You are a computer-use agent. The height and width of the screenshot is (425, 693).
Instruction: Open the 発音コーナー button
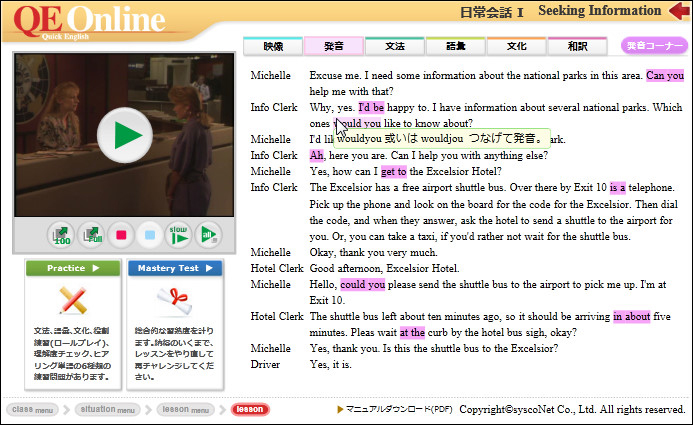pyautogui.click(x=655, y=46)
